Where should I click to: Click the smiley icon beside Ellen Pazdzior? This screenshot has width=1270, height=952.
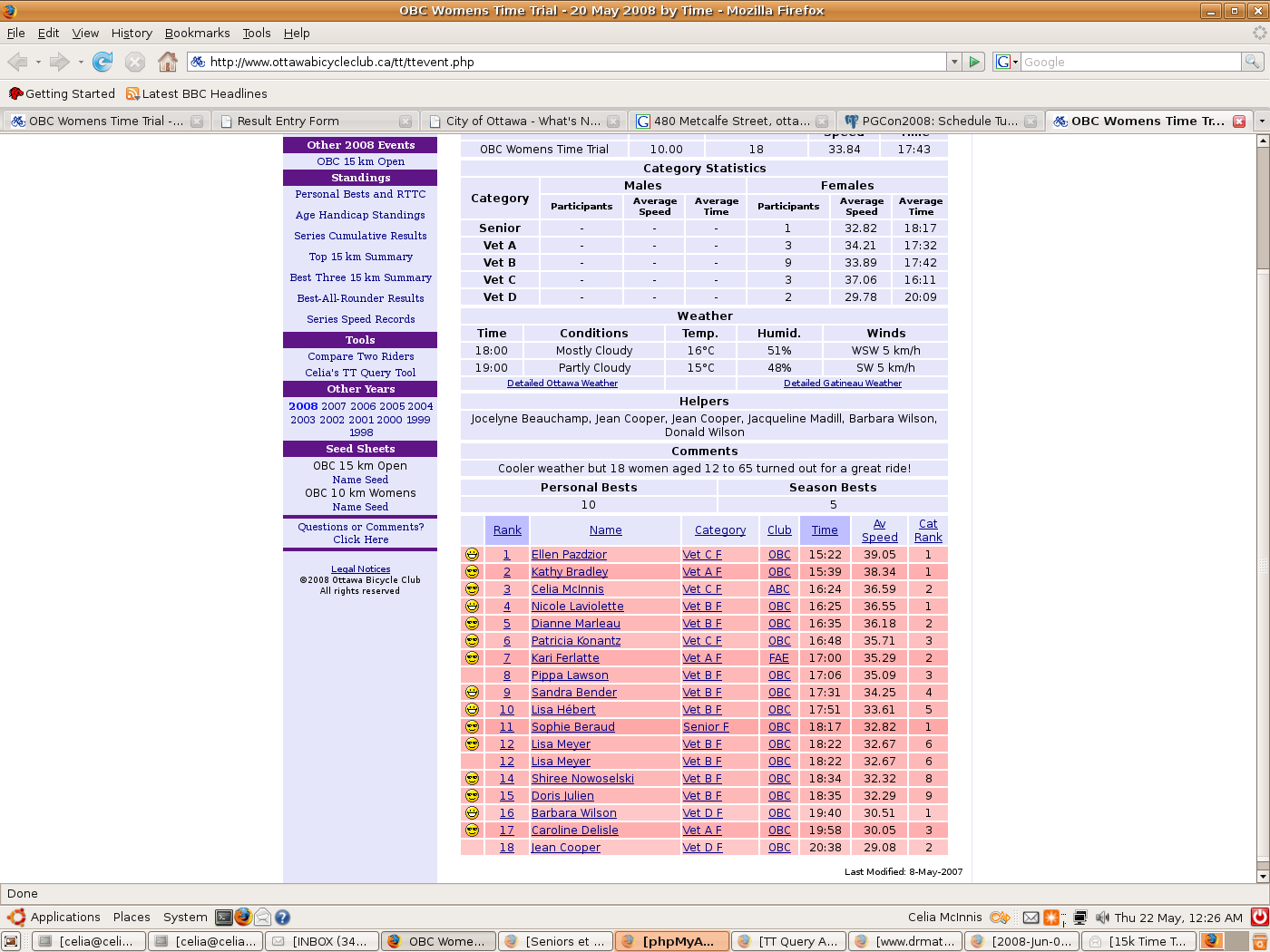pyautogui.click(x=472, y=555)
